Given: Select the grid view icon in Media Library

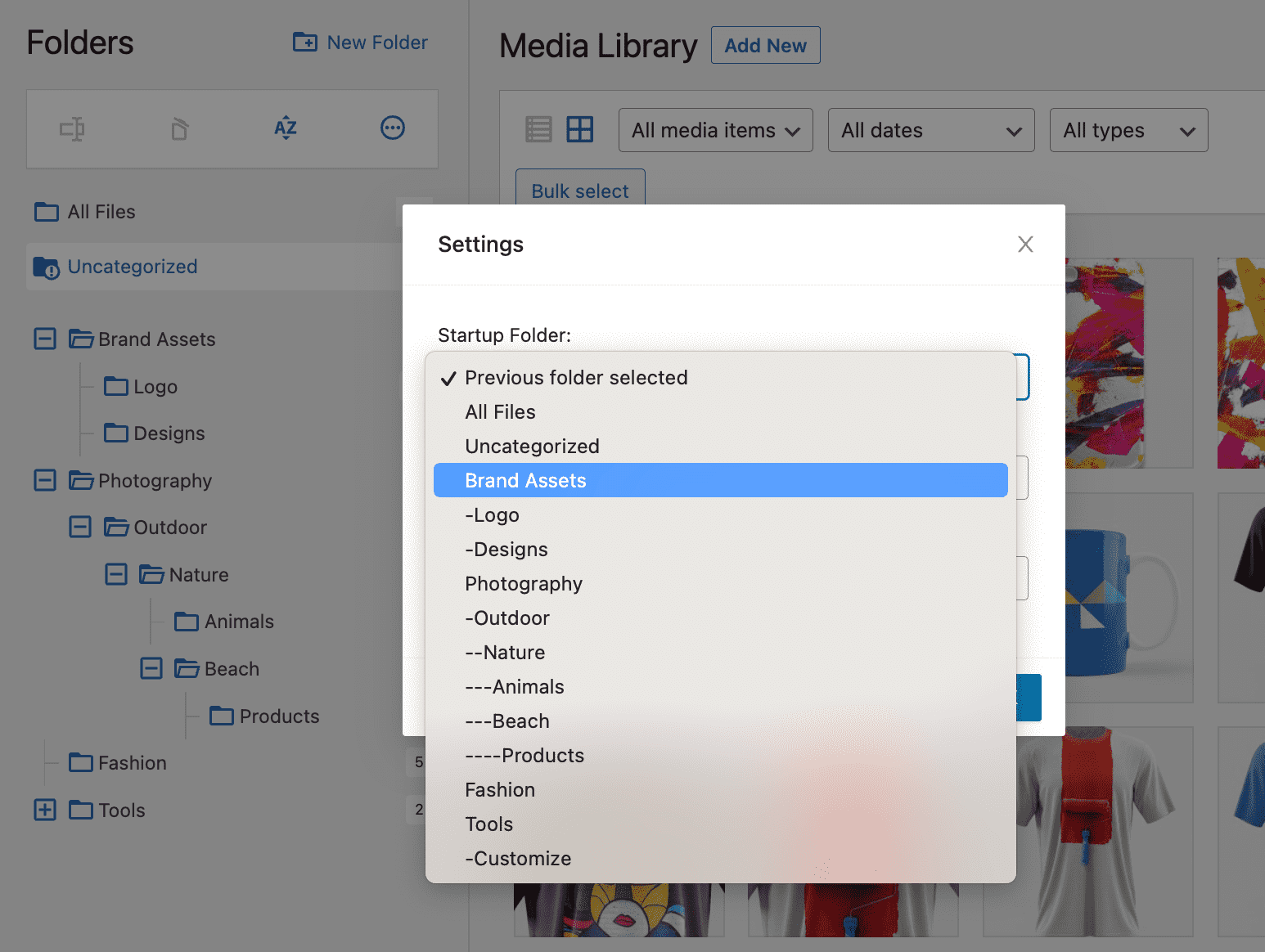Looking at the screenshot, I should point(580,129).
